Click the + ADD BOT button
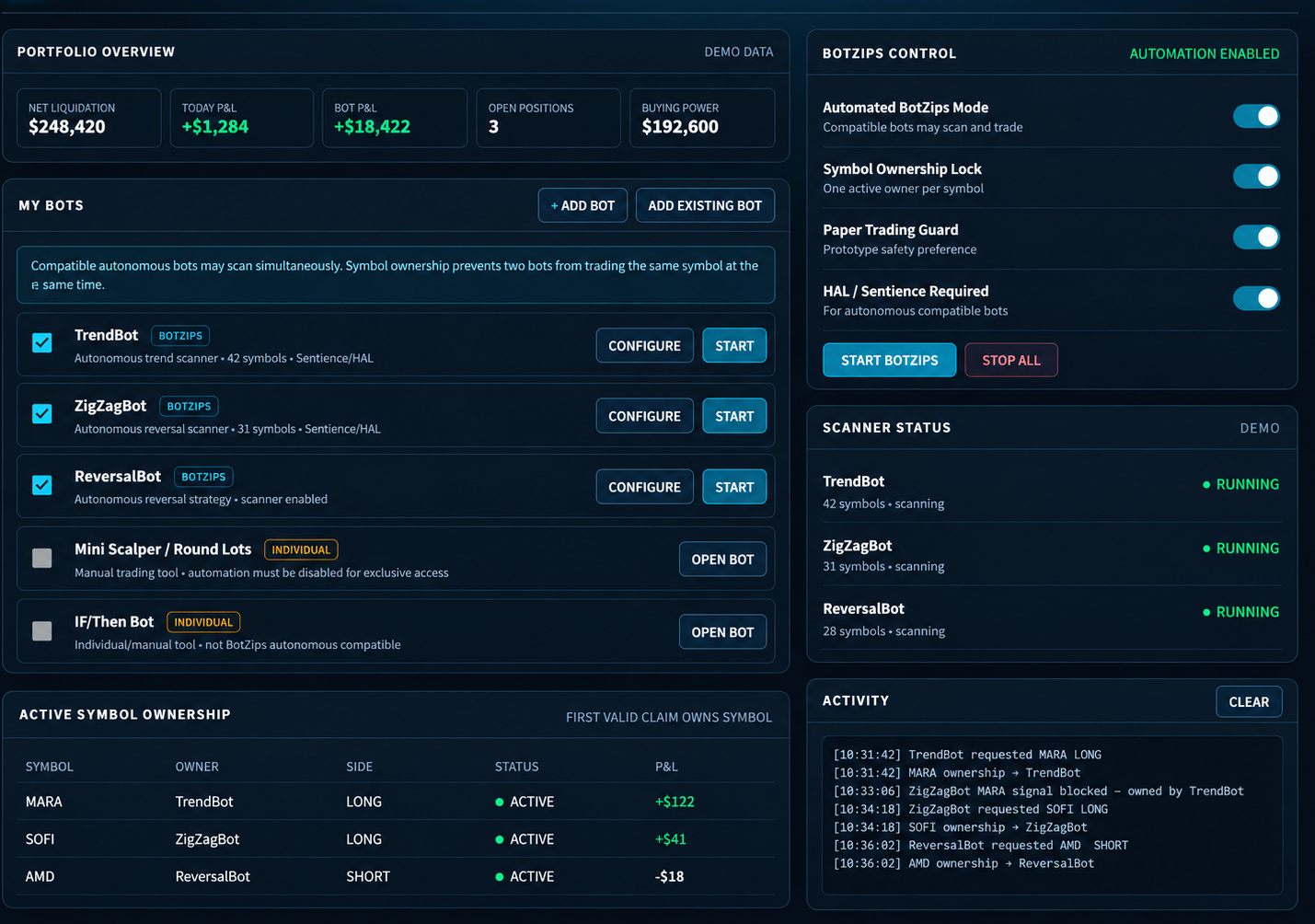The height and width of the screenshot is (924, 1315). click(583, 205)
